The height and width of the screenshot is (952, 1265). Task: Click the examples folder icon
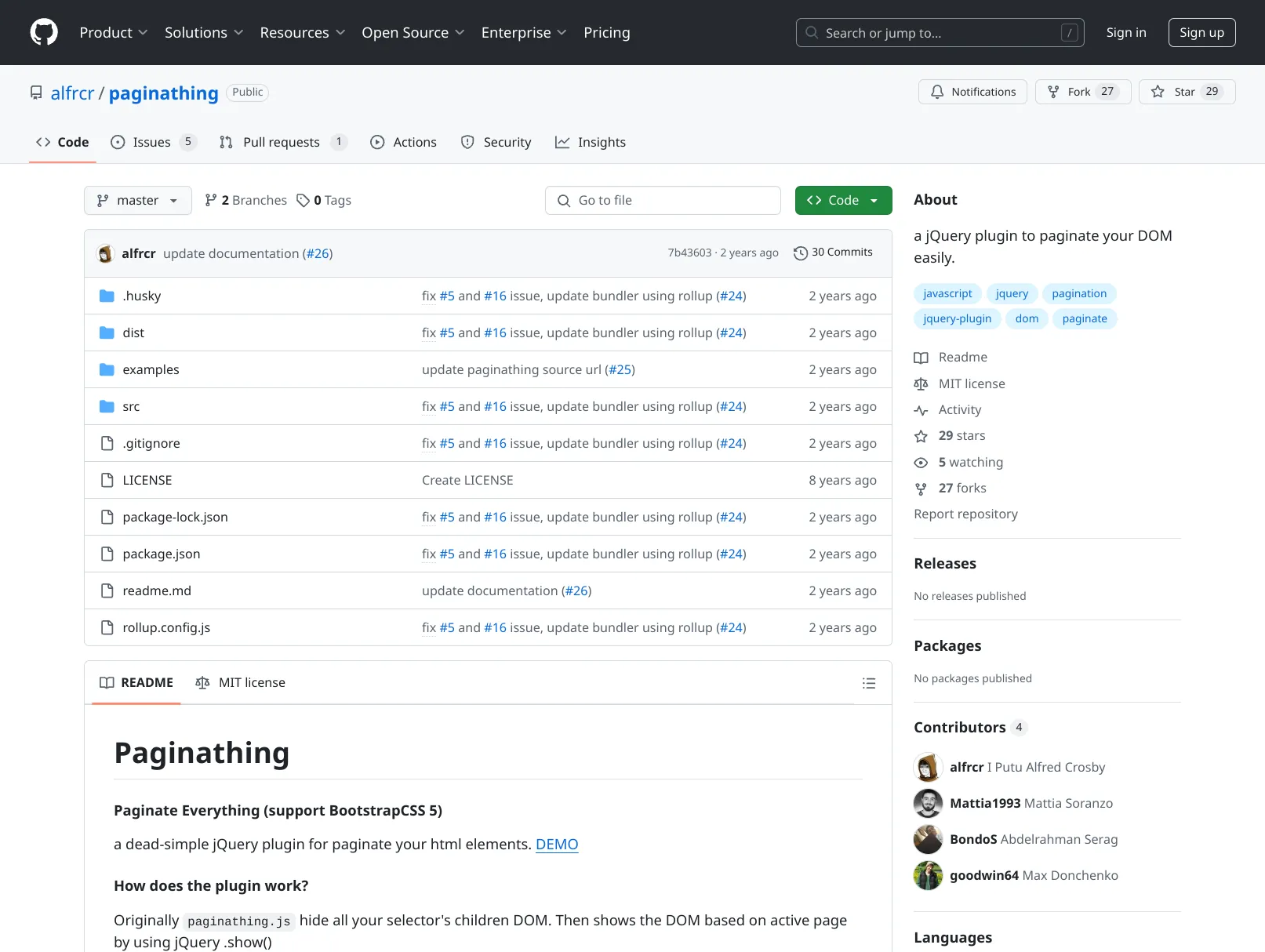tap(107, 369)
